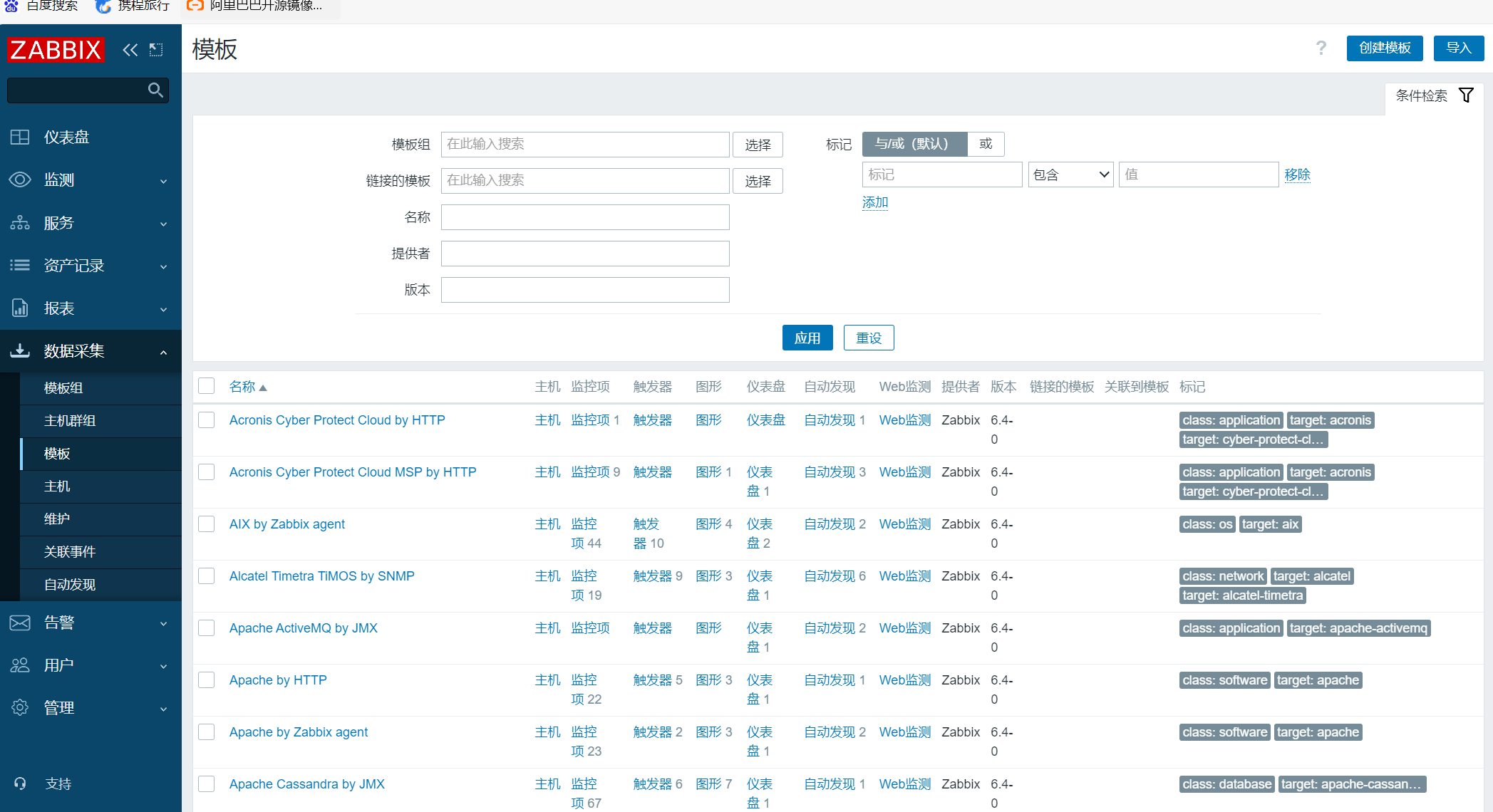This screenshot has height=812, width=1493.
Task: Click the help question mark icon
Action: (x=1321, y=48)
